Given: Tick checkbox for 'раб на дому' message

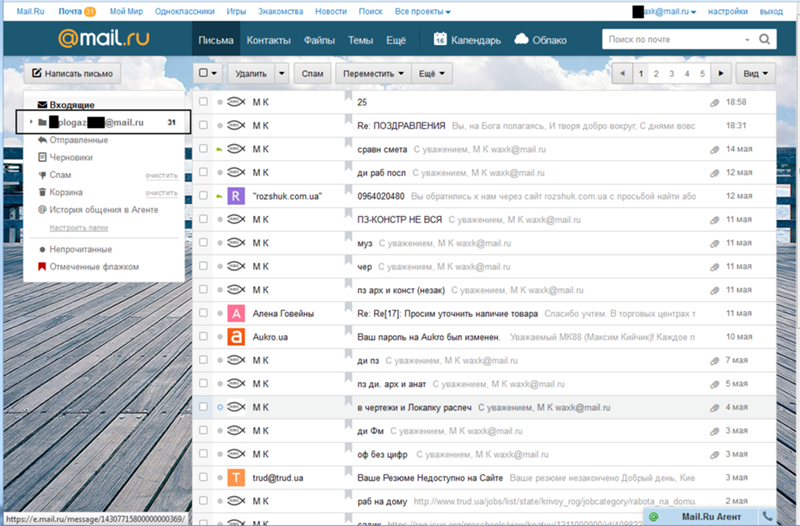Looking at the screenshot, I should click(x=203, y=500).
